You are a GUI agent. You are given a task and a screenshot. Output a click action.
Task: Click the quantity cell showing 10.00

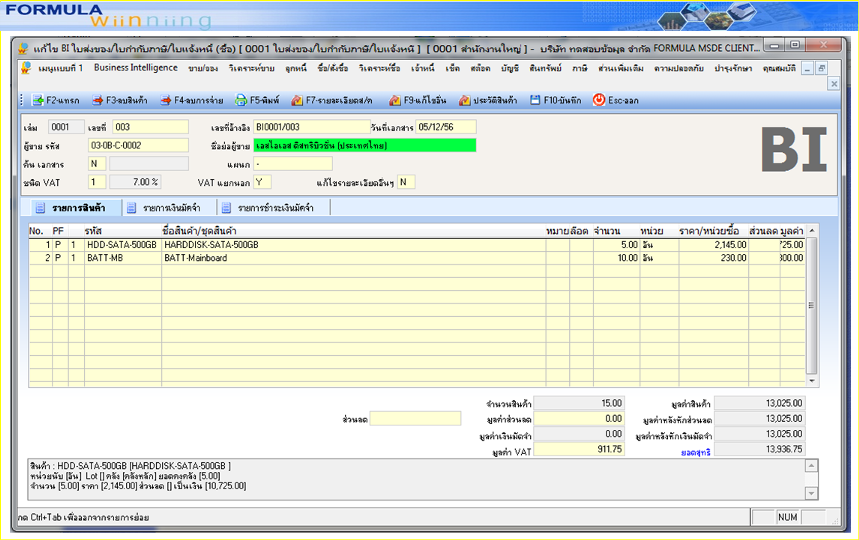pyautogui.click(x=616, y=258)
